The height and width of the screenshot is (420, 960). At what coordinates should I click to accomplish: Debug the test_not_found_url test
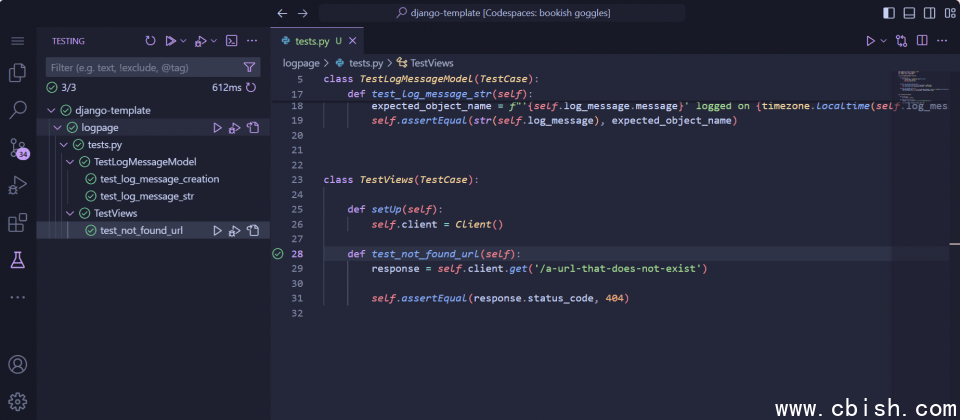[x=235, y=230]
